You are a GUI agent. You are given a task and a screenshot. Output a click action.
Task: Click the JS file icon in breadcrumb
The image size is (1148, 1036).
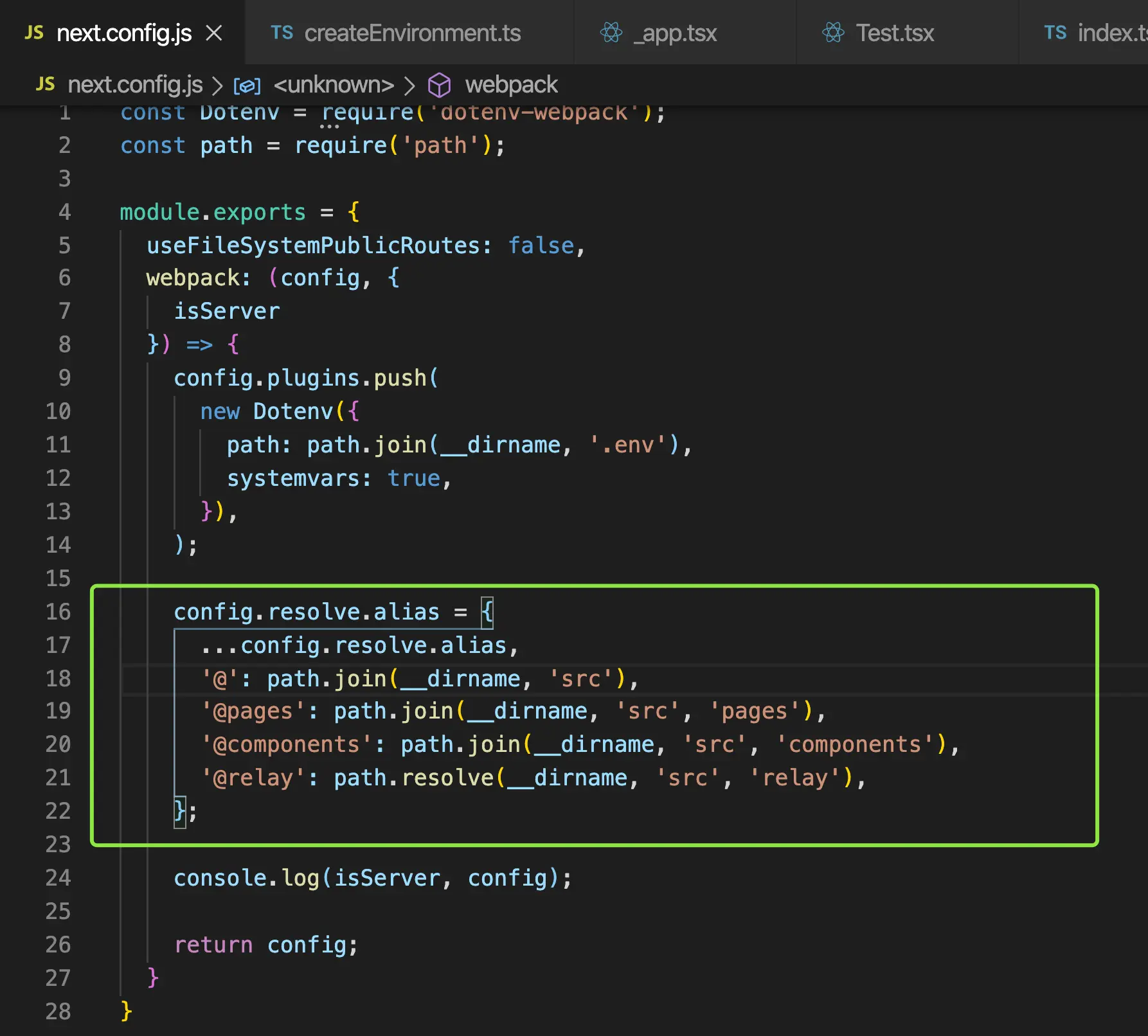(45, 84)
